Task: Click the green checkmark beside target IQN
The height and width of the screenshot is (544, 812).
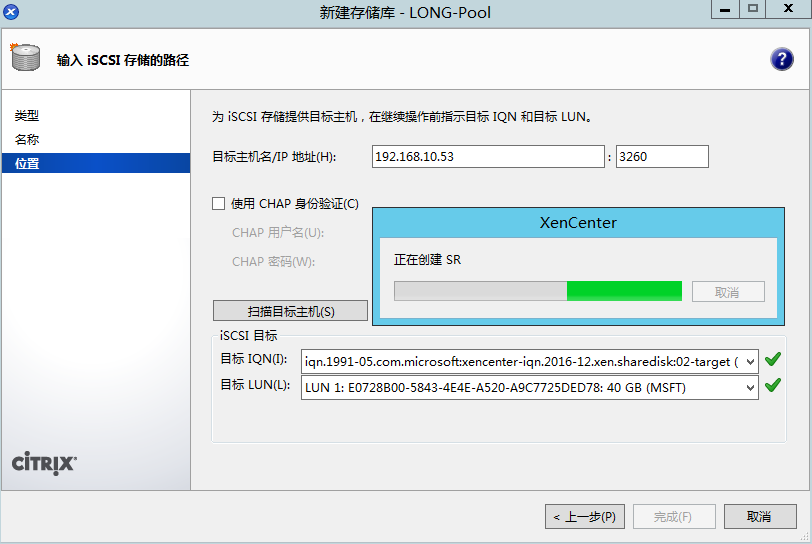Action: tap(773, 359)
